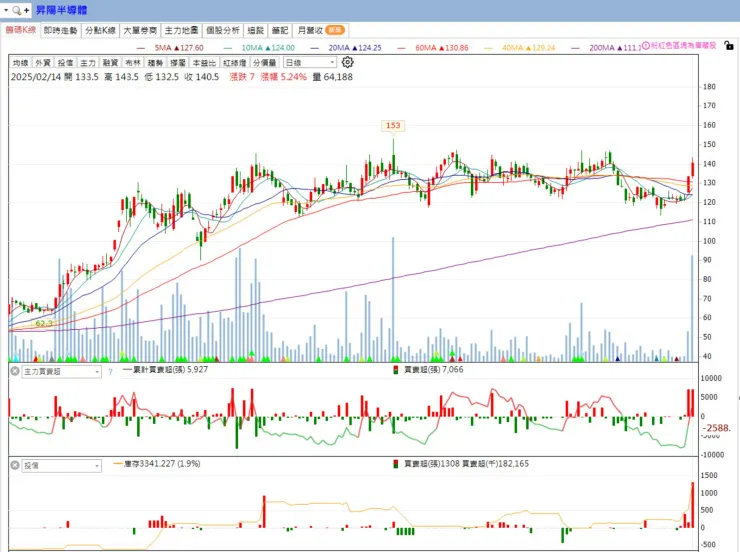
Task: Click the 10MA teal legend line
Action: (x=228, y=48)
